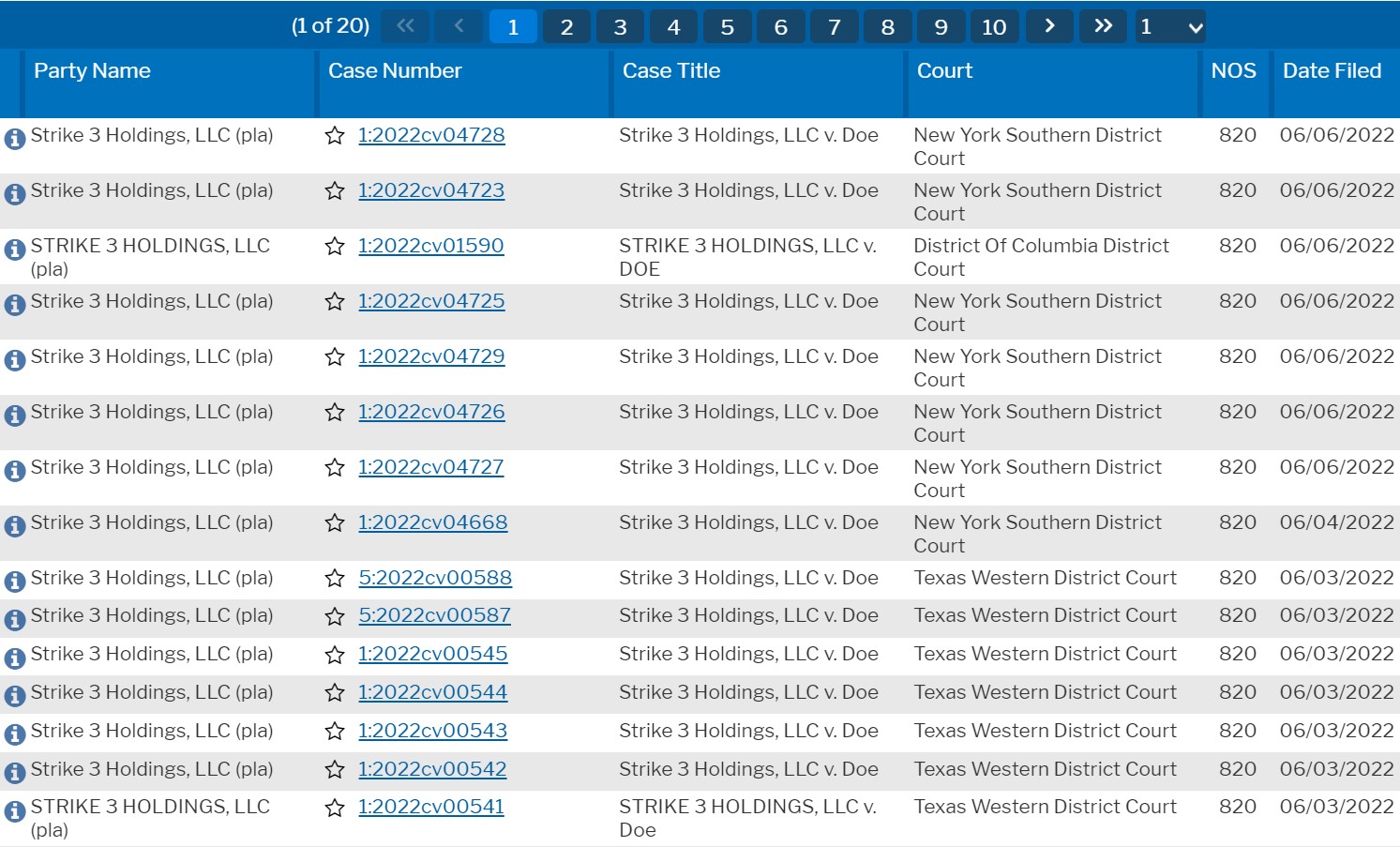Go to results page 2
This screenshot has height=847, width=1400.
(566, 26)
